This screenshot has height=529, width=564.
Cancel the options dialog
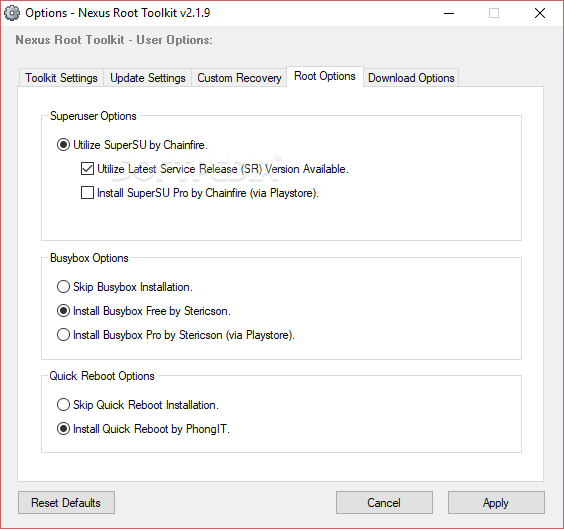[x=384, y=503]
